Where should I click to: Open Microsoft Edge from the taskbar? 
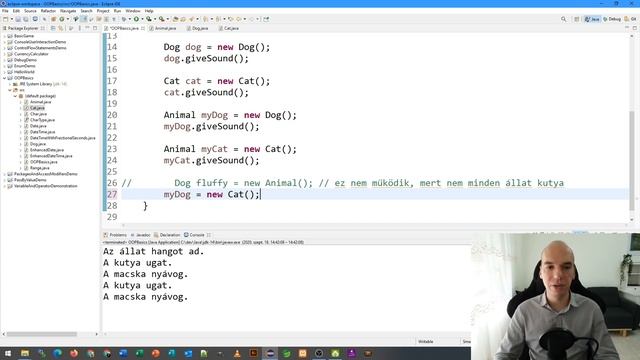pos(58,353)
